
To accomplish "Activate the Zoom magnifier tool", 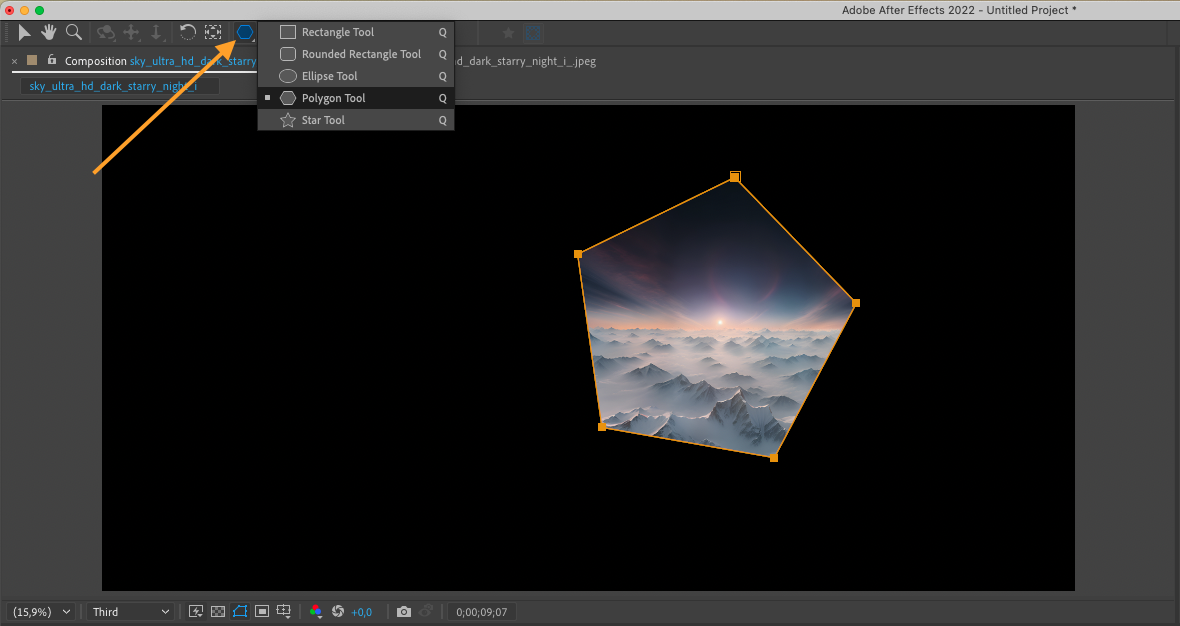I will tap(73, 33).
